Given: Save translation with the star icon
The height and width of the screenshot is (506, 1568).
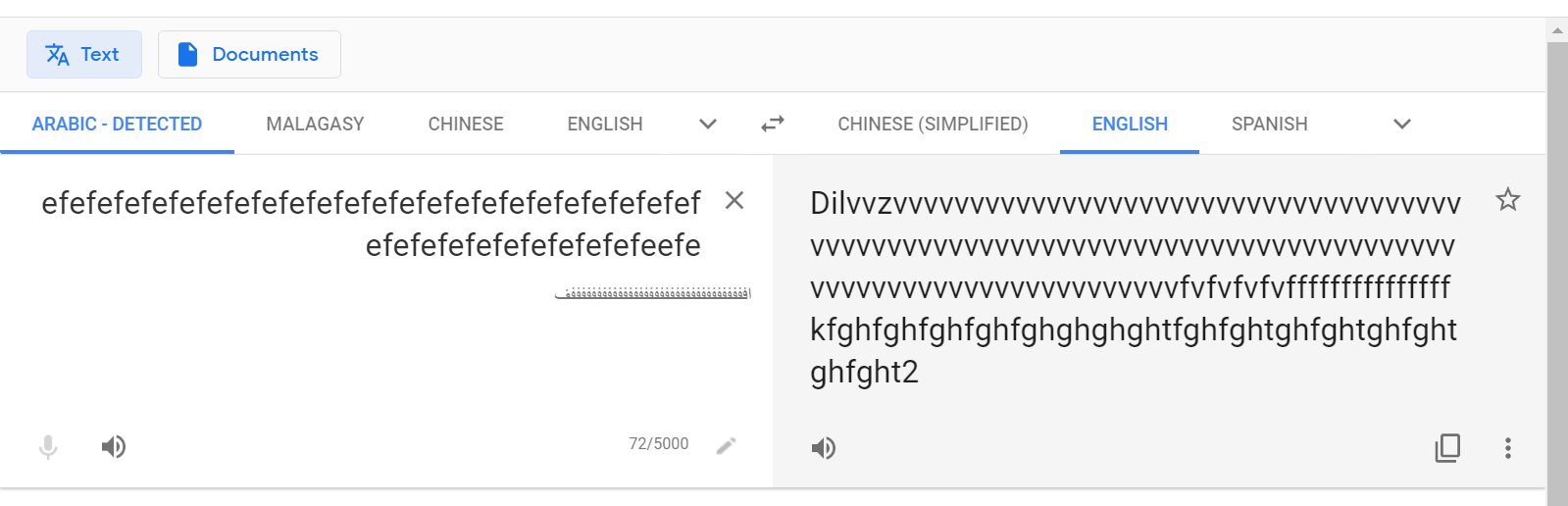Looking at the screenshot, I should click(x=1507, y=200).
